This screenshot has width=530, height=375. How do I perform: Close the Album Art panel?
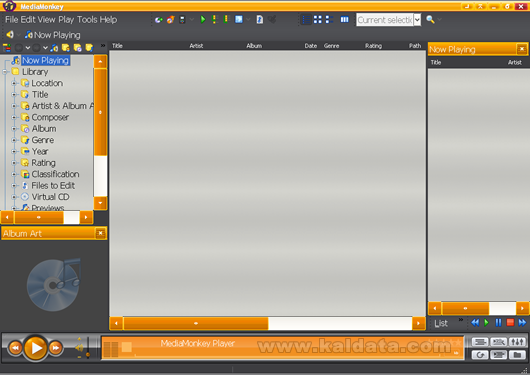tap(100, 233)
